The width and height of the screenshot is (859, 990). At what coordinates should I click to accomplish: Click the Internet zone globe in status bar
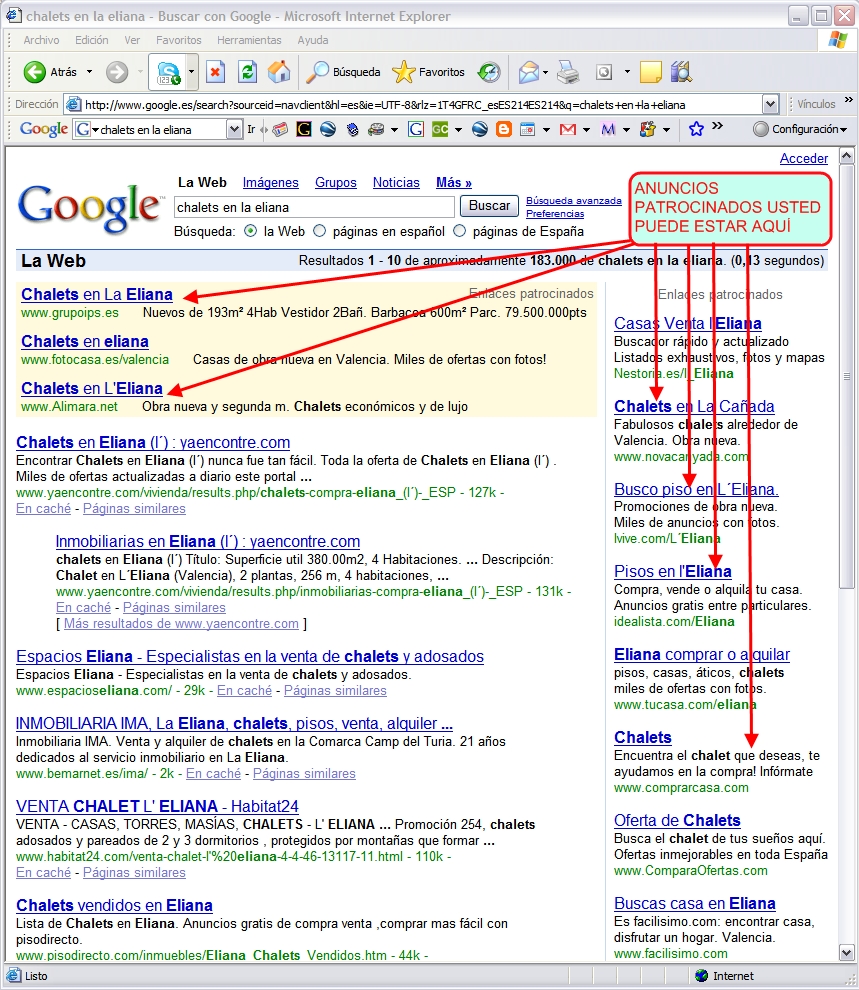(701, 975)
